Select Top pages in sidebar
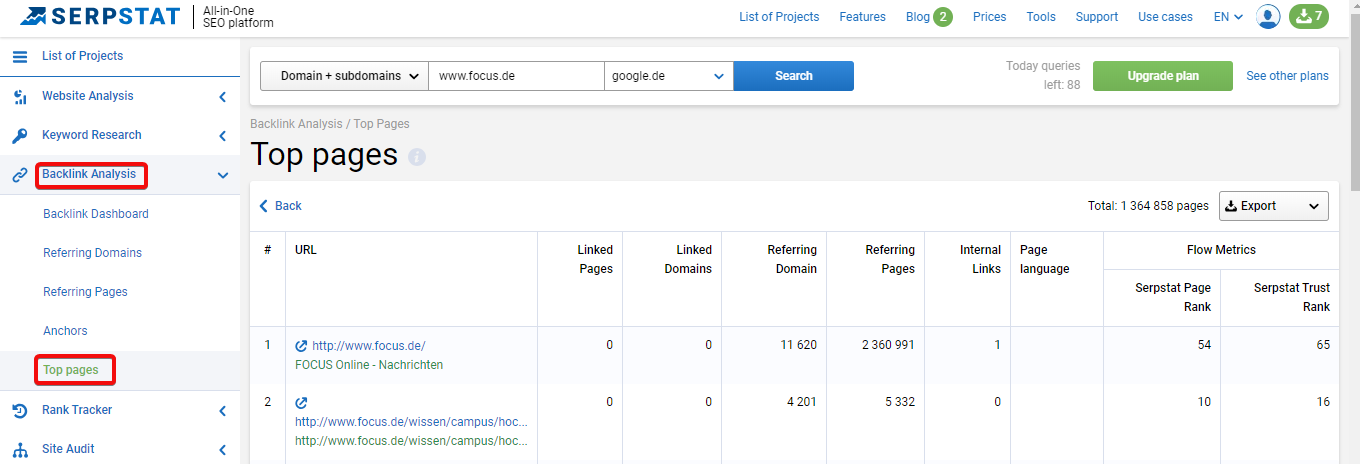This screenshot has width=1360, height=464. coord(71,370)
